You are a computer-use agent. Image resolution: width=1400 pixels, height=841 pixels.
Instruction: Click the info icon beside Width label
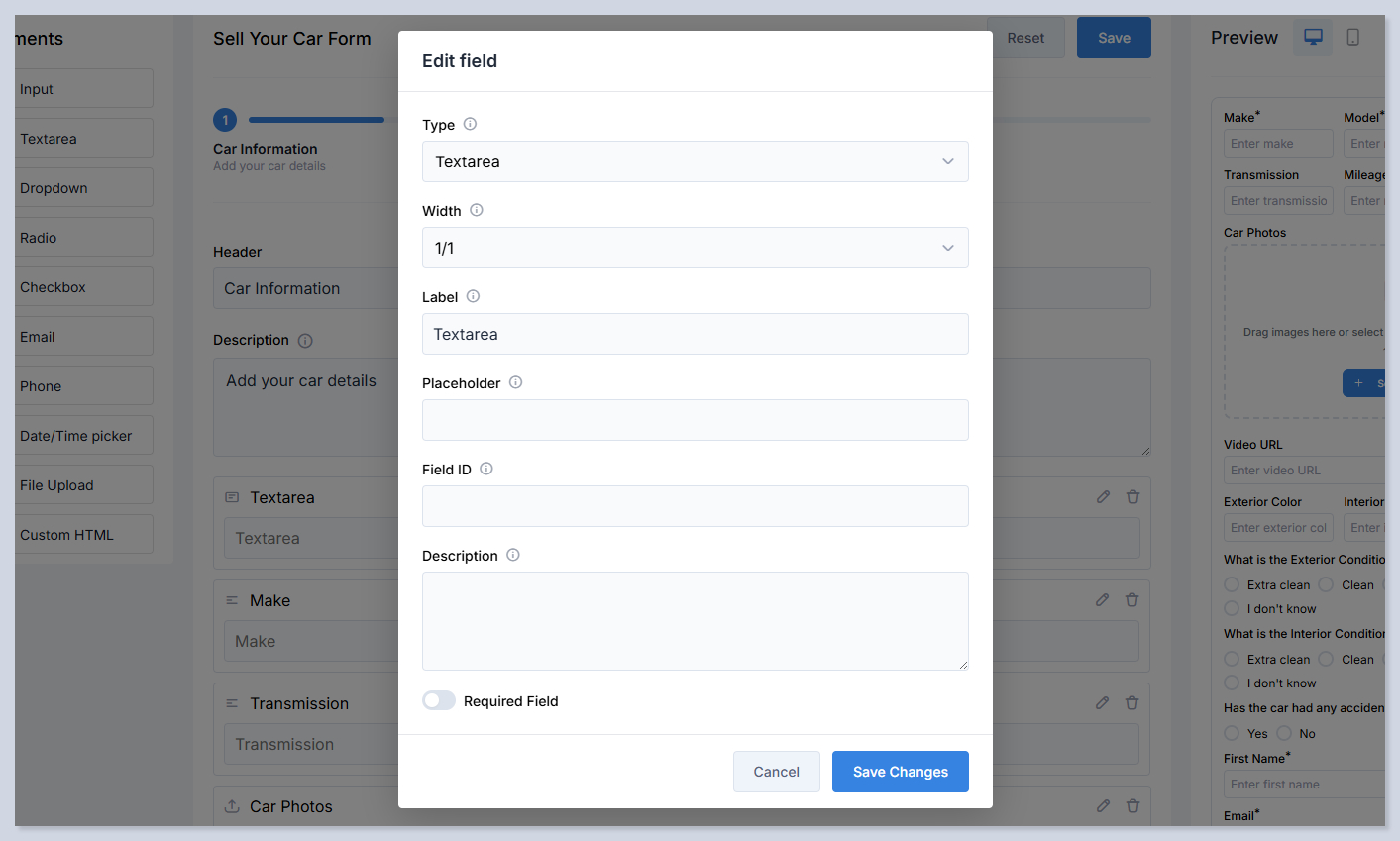pyautogui.click(x=476, y=210)
